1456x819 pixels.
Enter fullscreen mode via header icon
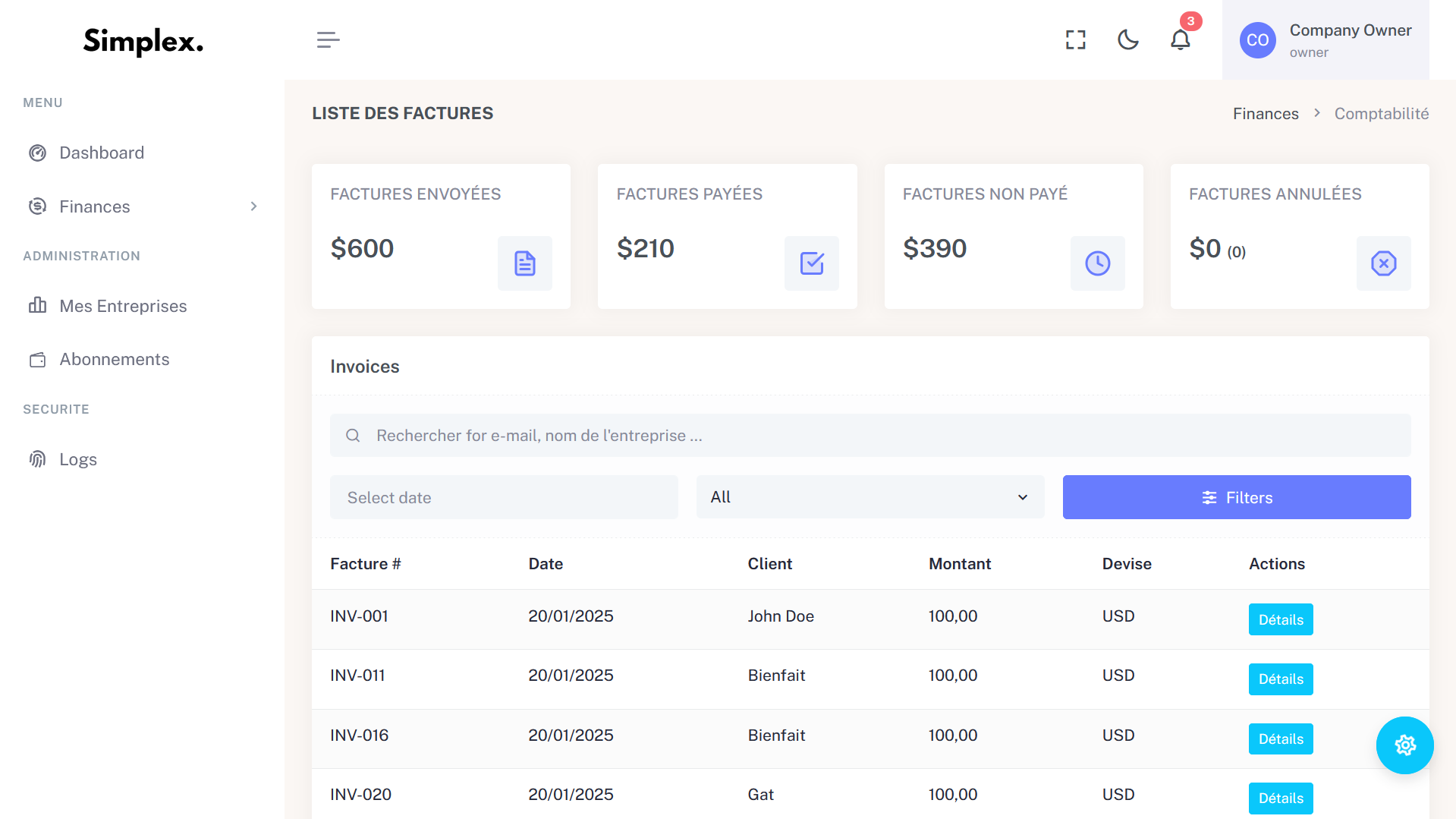click(x=1075, y=40)
